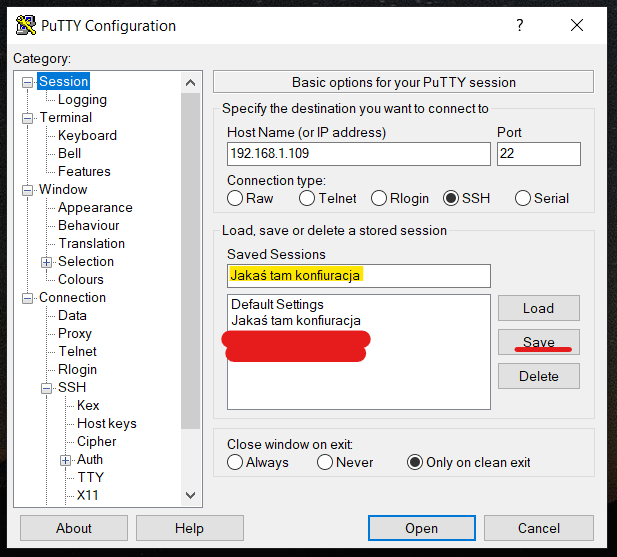617x557 pixels.
Task: Select Serial connection type option
Action: click(523, 198)
